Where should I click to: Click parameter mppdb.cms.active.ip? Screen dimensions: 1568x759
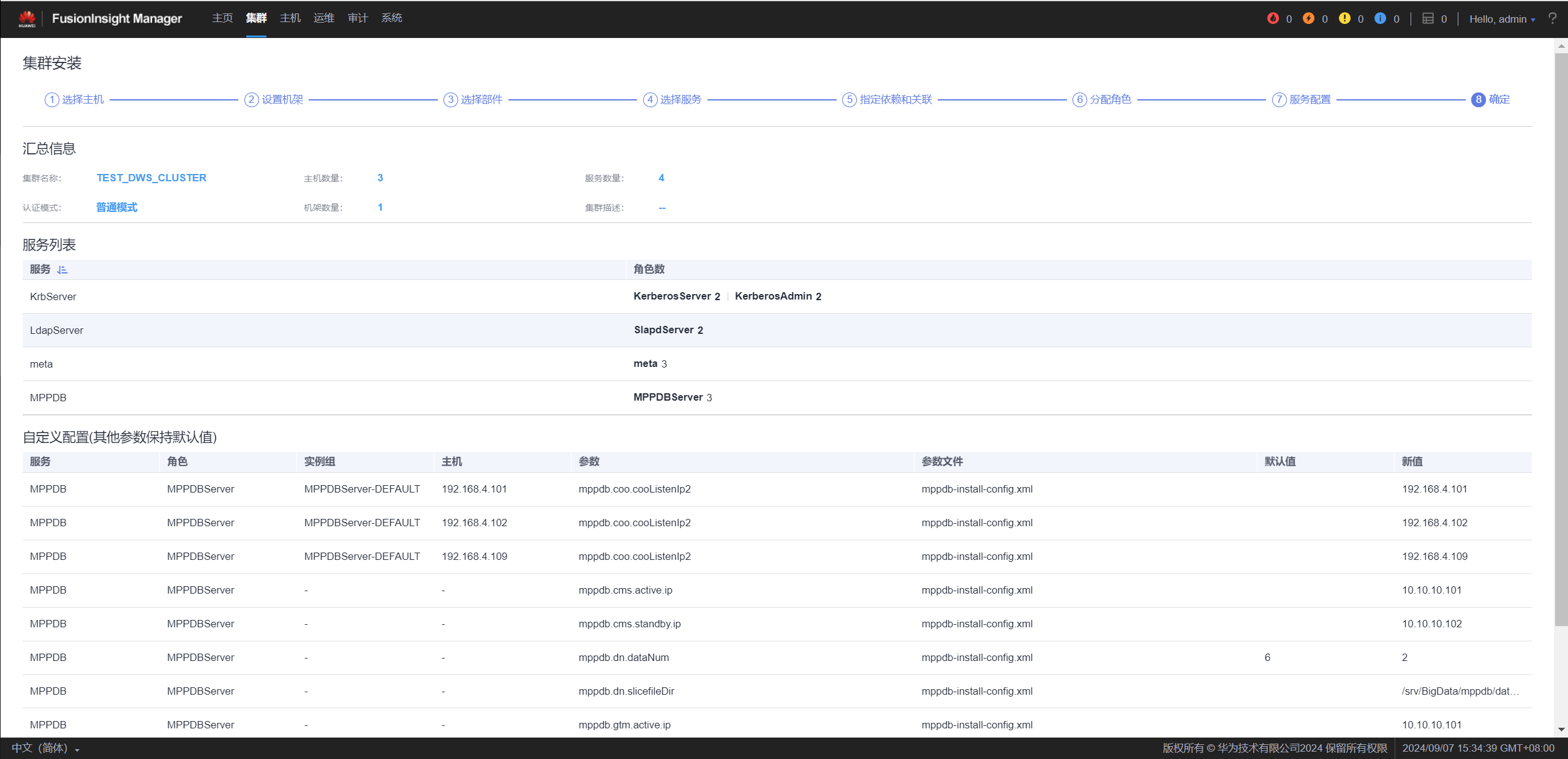625,590
